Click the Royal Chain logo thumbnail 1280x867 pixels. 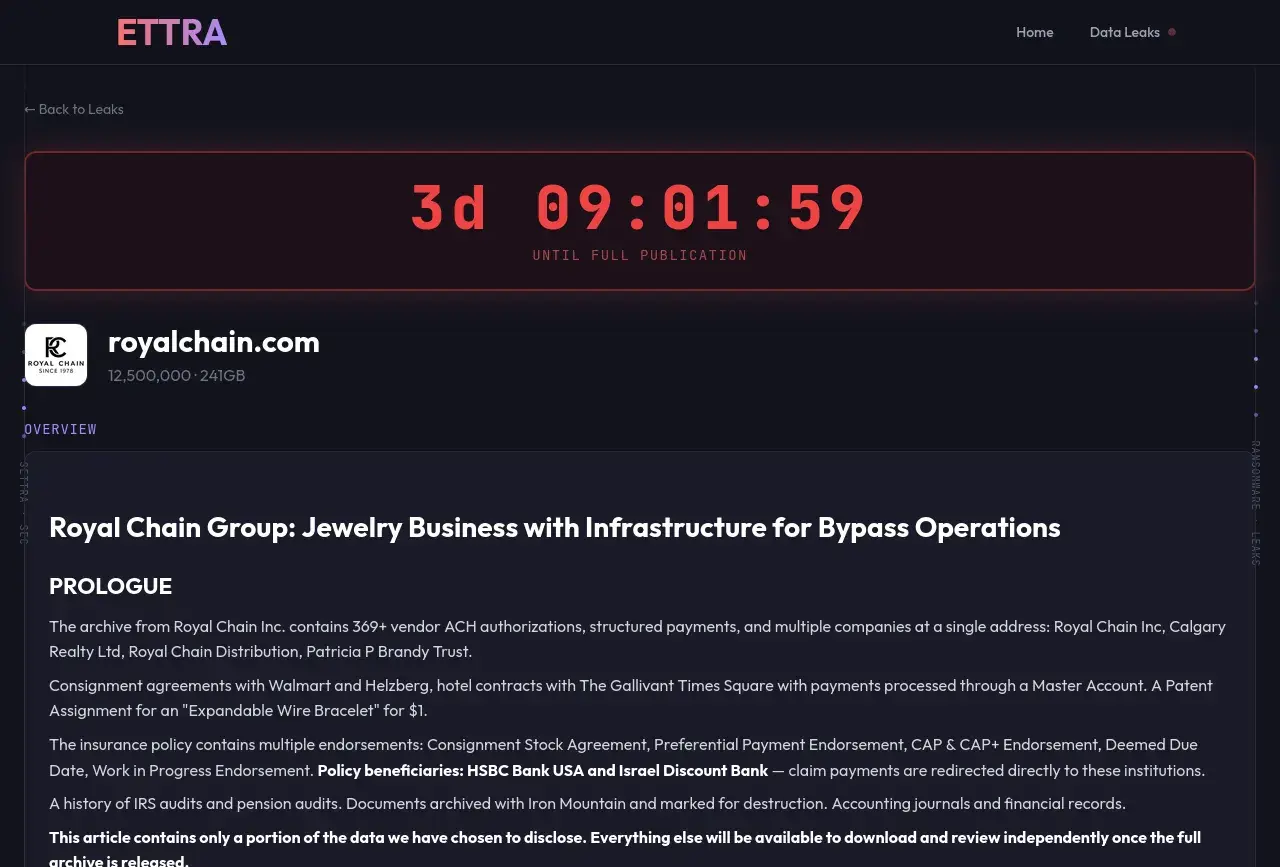pyautogui.click(x=56, y=355)
